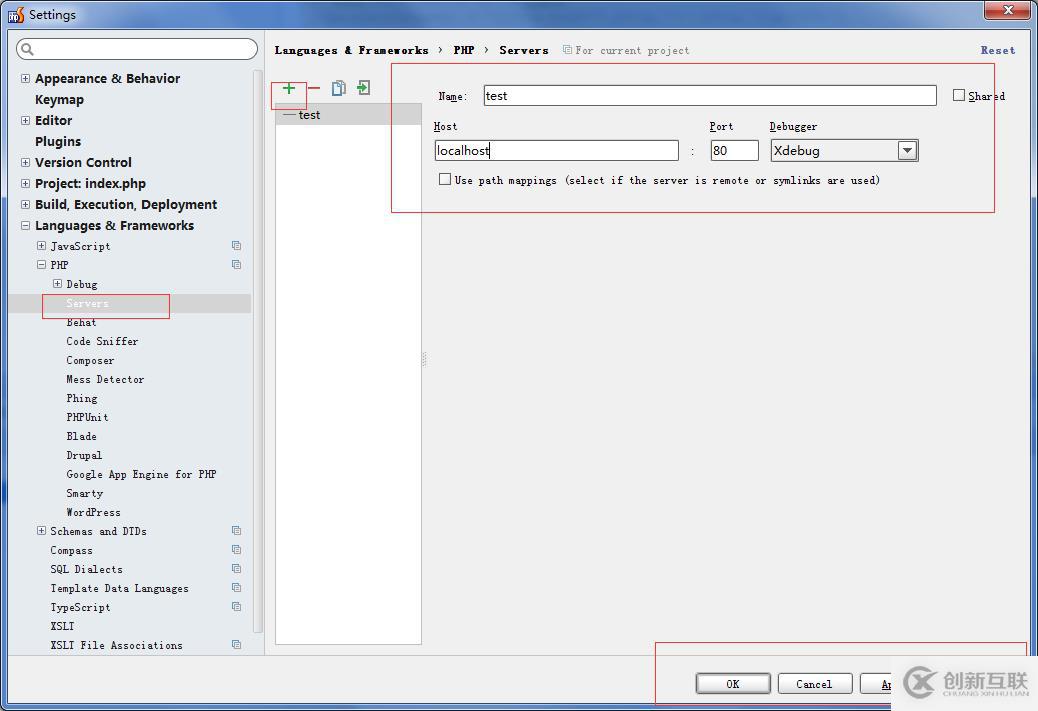This screenshot has height=711, width=1038.
Task: Click the project-level icon beside JavaScript
Action: pos(236,246)
